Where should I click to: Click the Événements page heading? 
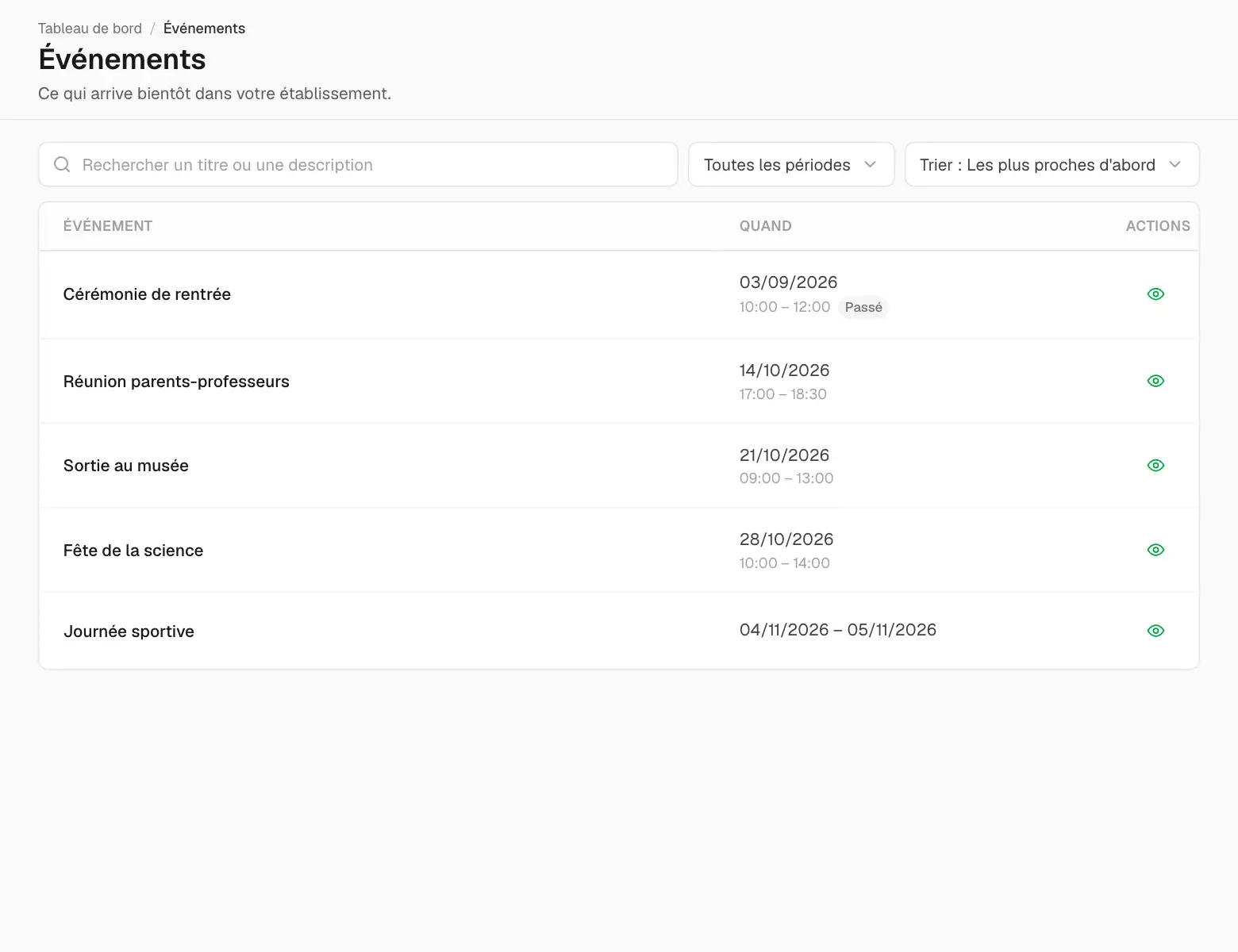point(122,59)
